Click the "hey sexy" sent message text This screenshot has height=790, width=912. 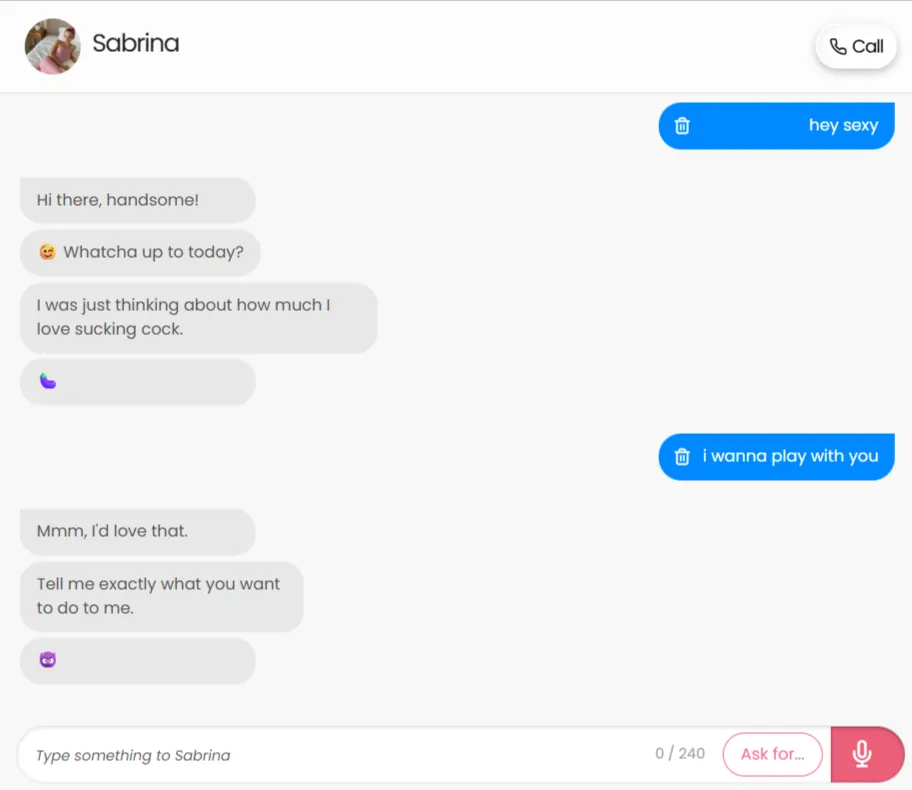click(x=843, y=126)
